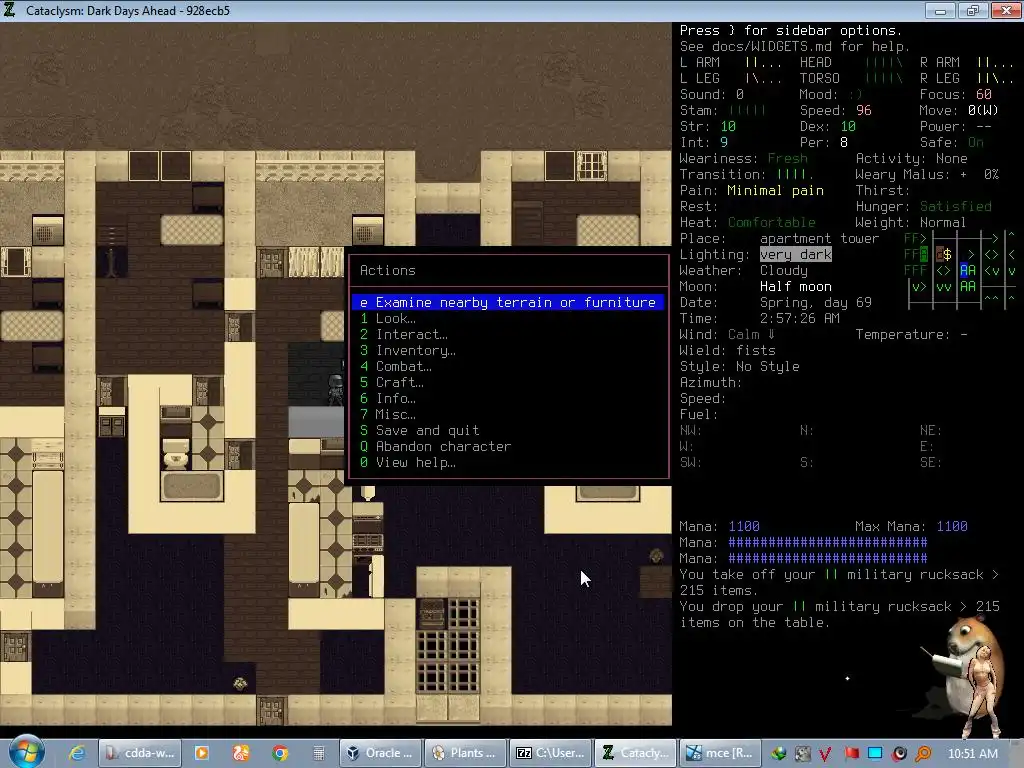Click the item pile on dark floor
1024x768 pixels.
point(240,683)
